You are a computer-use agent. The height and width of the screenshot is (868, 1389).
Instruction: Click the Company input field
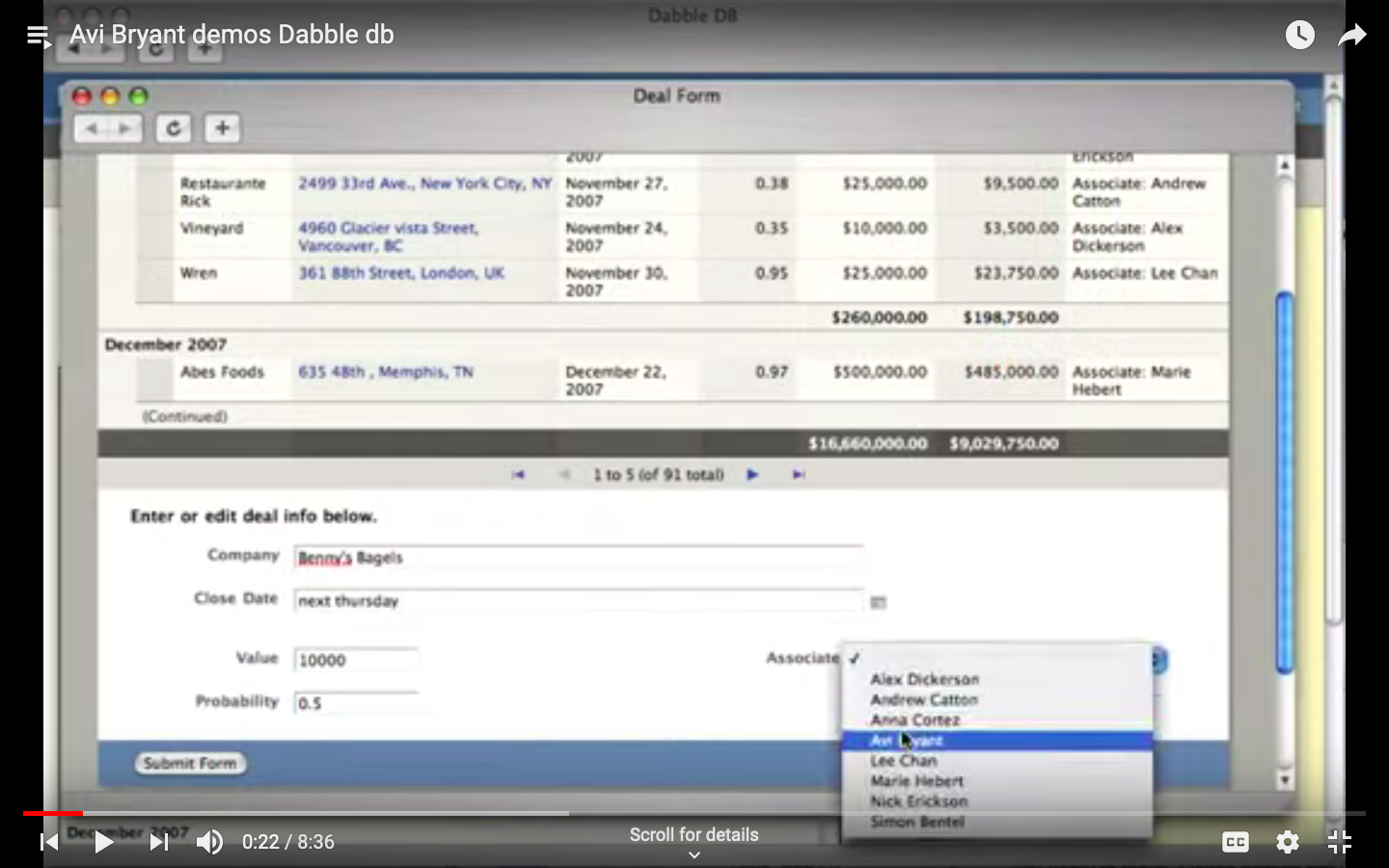(578, 557)
